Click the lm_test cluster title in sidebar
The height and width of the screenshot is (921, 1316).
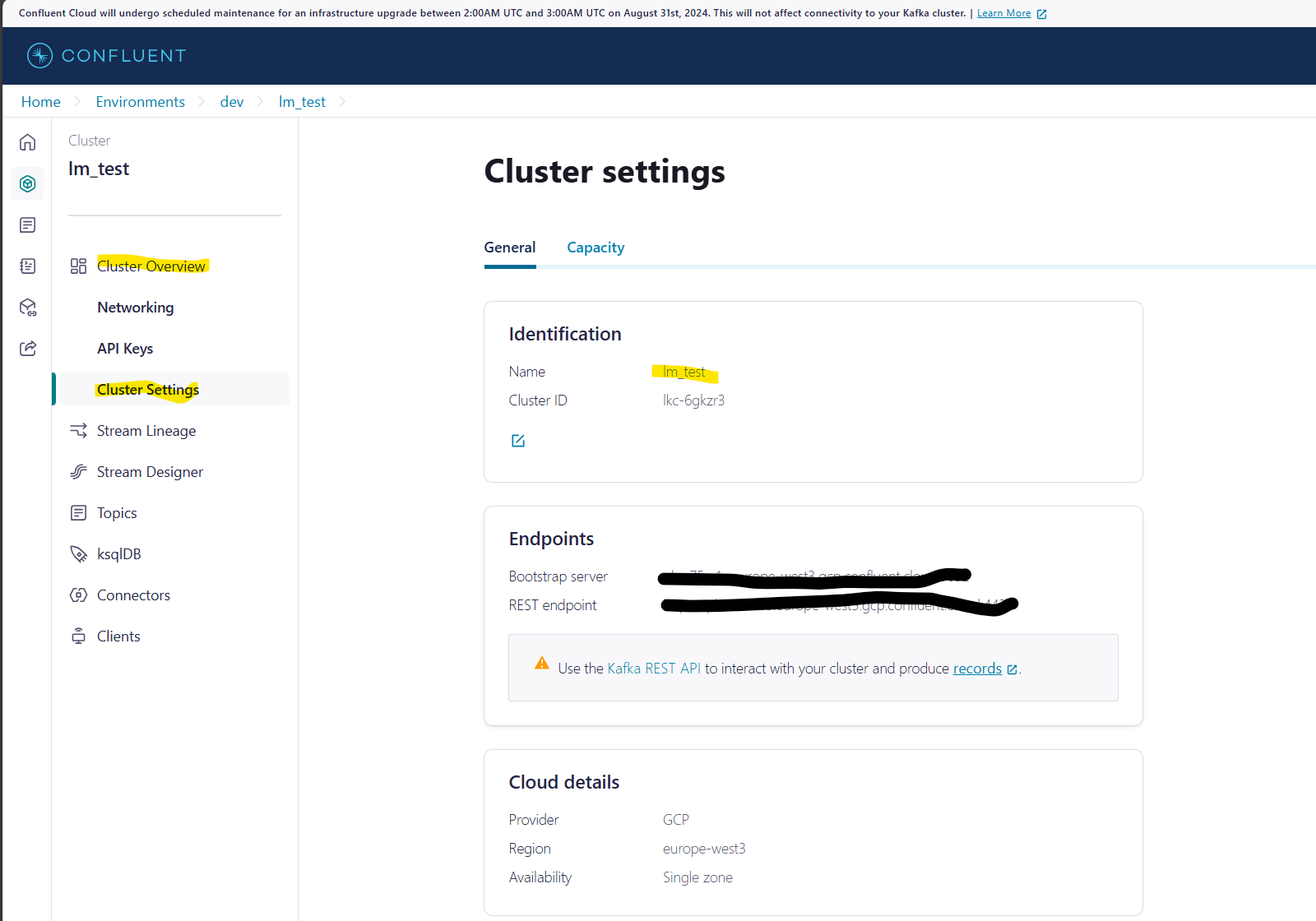(x=99, y=169)
